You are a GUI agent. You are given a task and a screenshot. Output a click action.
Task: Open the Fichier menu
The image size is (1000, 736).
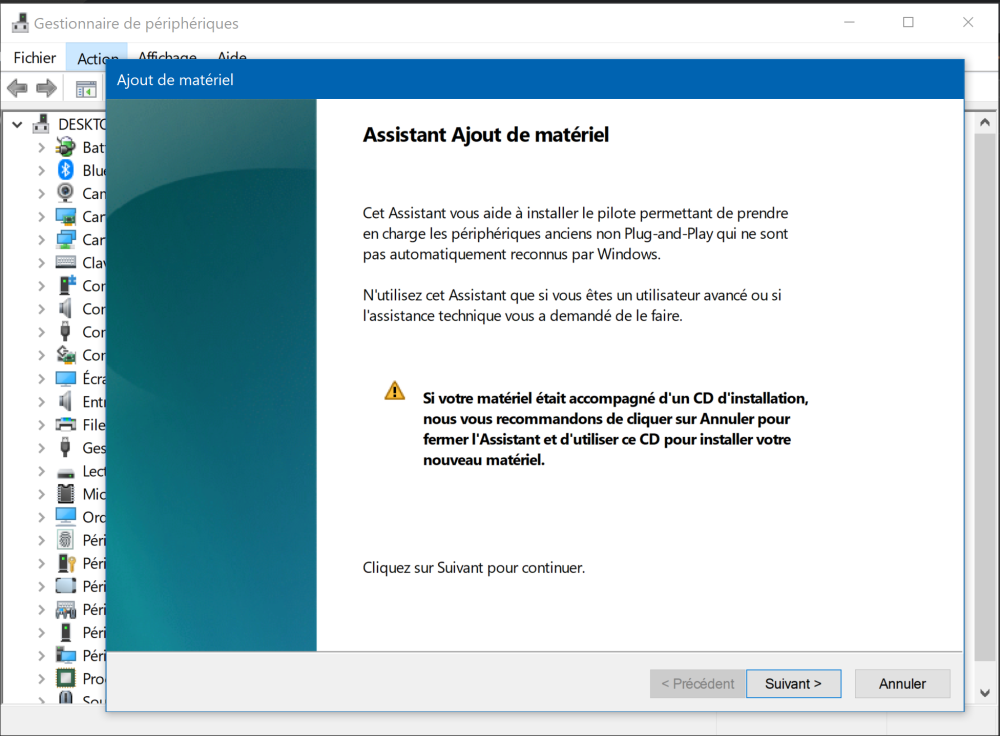34,58
